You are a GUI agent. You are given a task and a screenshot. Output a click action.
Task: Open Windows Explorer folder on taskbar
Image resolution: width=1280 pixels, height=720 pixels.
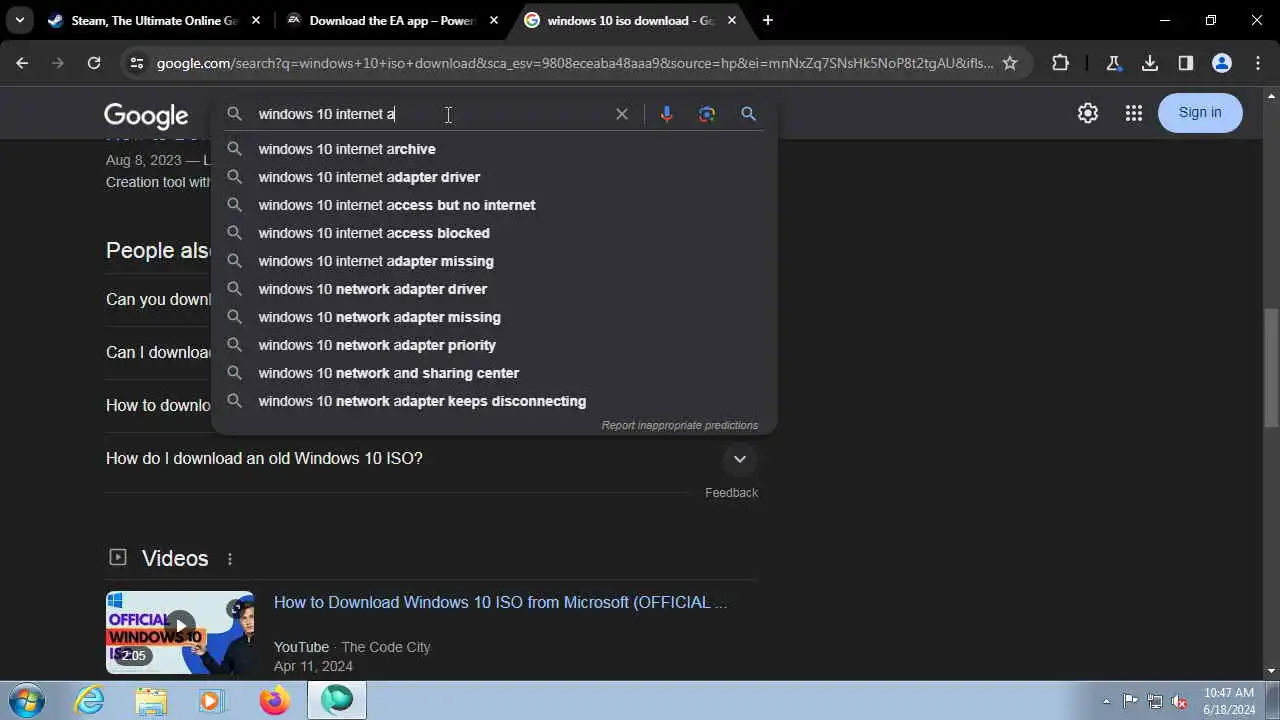click(x=151, y=700)
